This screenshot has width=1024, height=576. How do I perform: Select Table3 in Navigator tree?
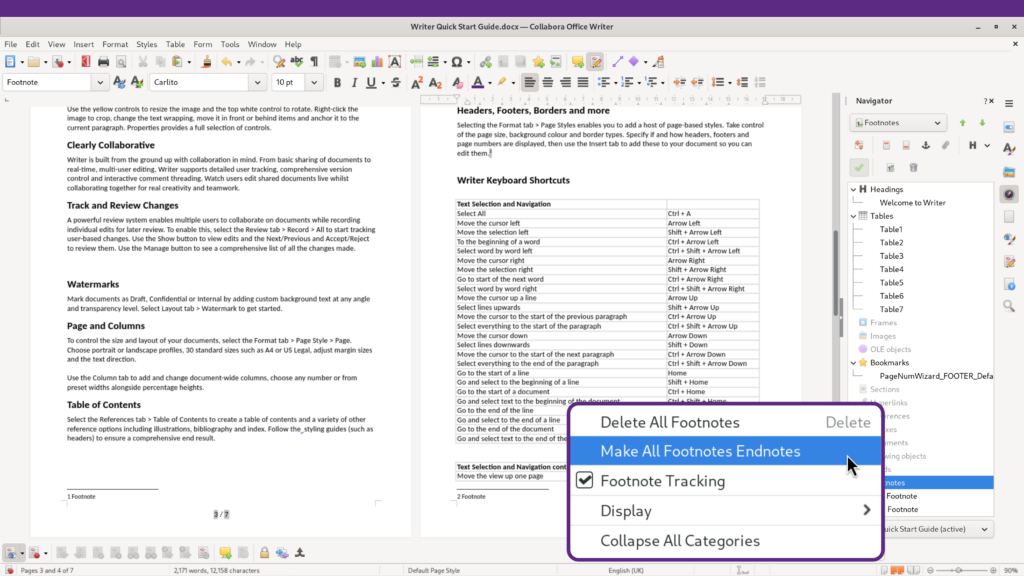click(891, 256)
